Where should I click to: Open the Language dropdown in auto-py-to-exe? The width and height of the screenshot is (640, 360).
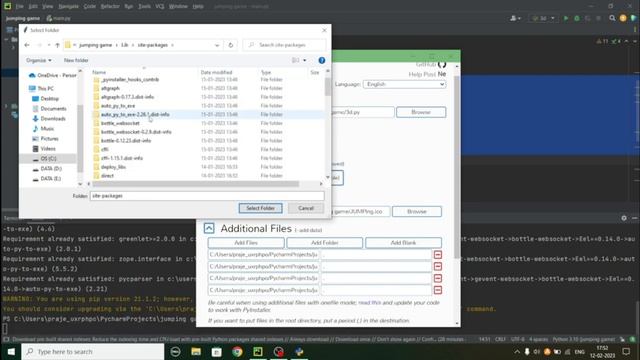pos(404,84)
